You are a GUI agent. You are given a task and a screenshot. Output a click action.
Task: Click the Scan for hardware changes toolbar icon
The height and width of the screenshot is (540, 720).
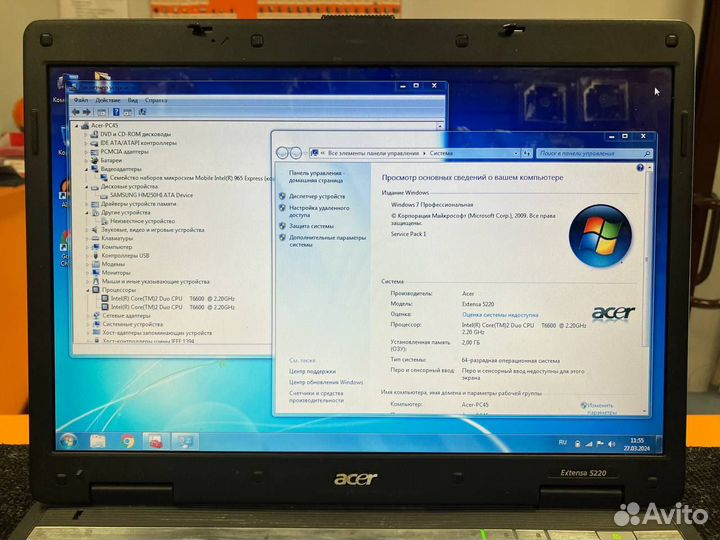142,112
